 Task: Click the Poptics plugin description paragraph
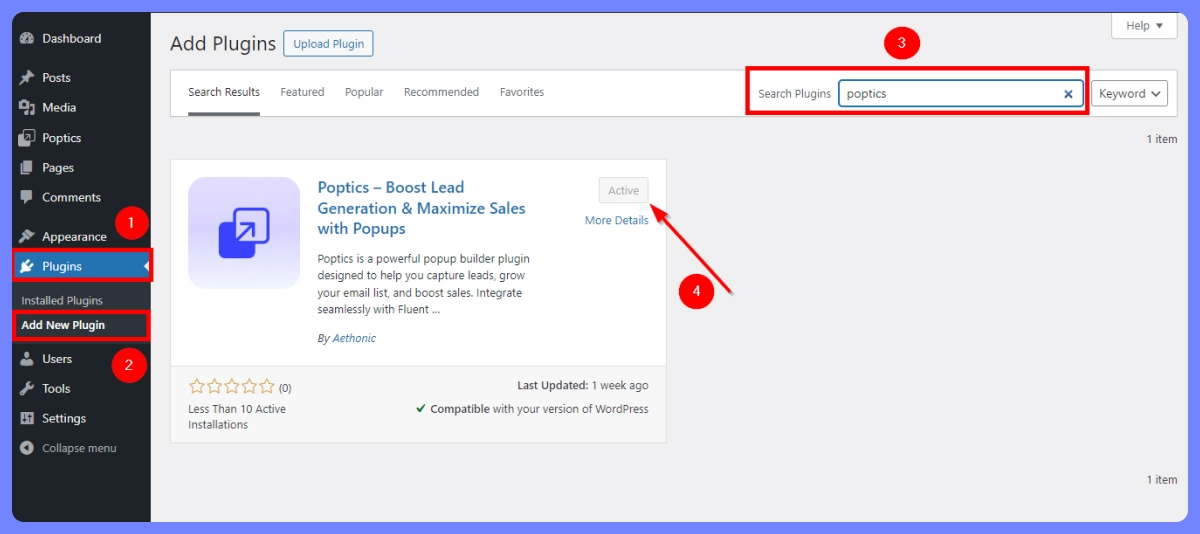pos(424,284)
